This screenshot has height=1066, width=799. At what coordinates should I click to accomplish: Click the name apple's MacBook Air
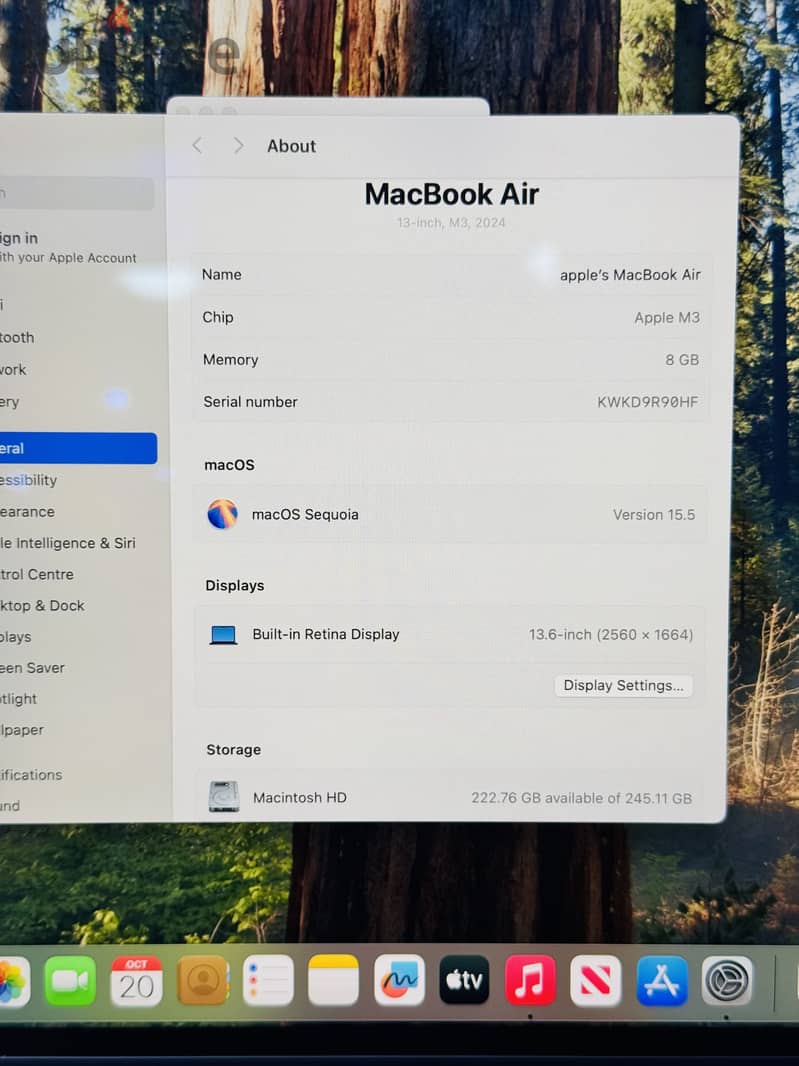630,275
